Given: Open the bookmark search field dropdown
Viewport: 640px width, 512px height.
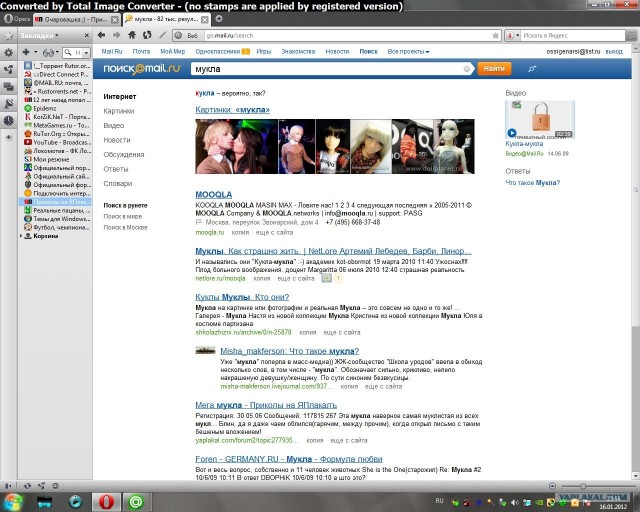Looking at the screenshot, I should coord(86,53).
